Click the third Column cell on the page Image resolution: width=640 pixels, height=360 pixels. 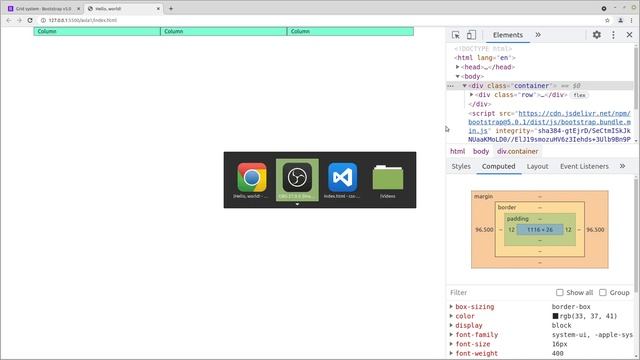point(351,31)
